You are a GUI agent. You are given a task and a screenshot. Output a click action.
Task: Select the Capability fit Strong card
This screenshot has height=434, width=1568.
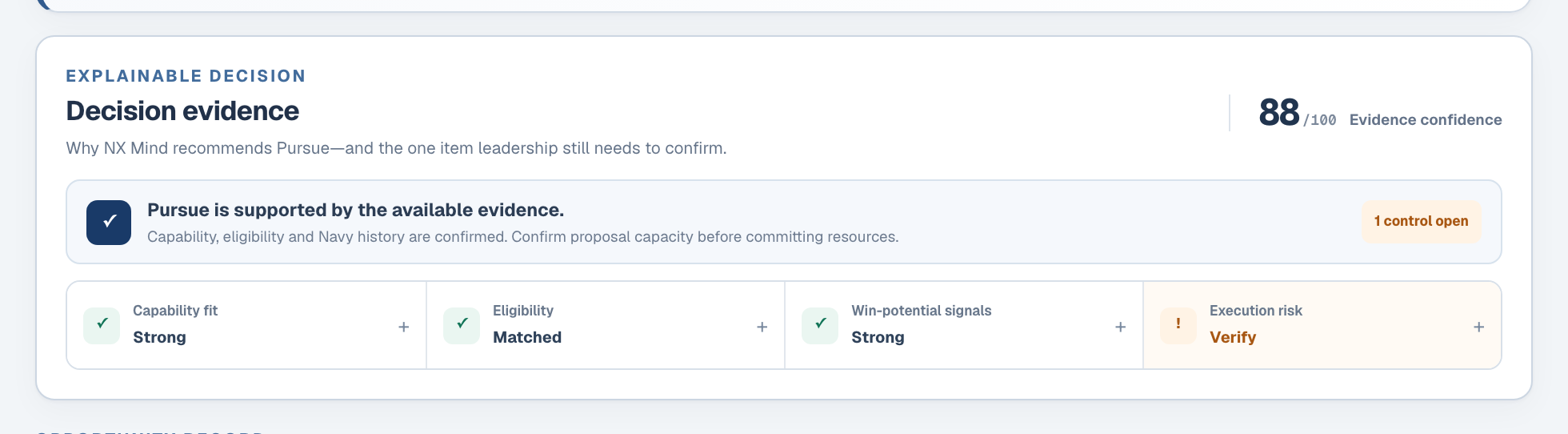coord(246,324)
